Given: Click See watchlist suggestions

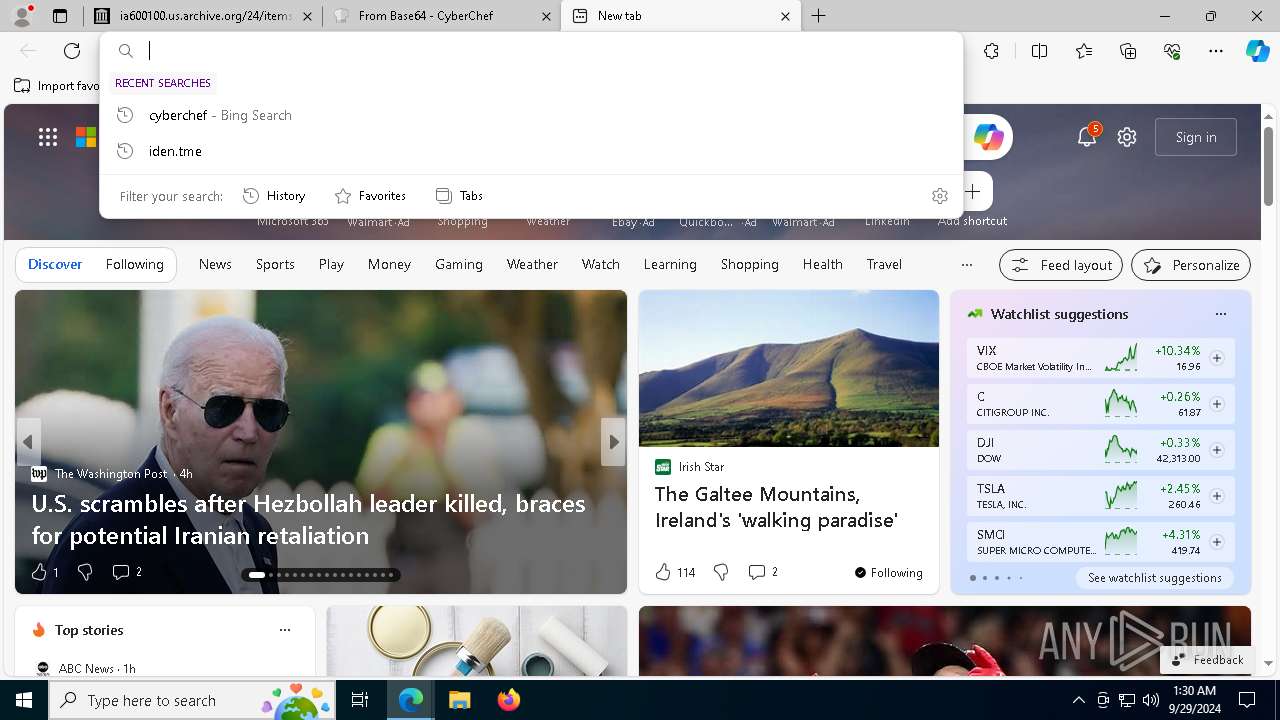Looking at the screenshot, I should [1155, 578].
